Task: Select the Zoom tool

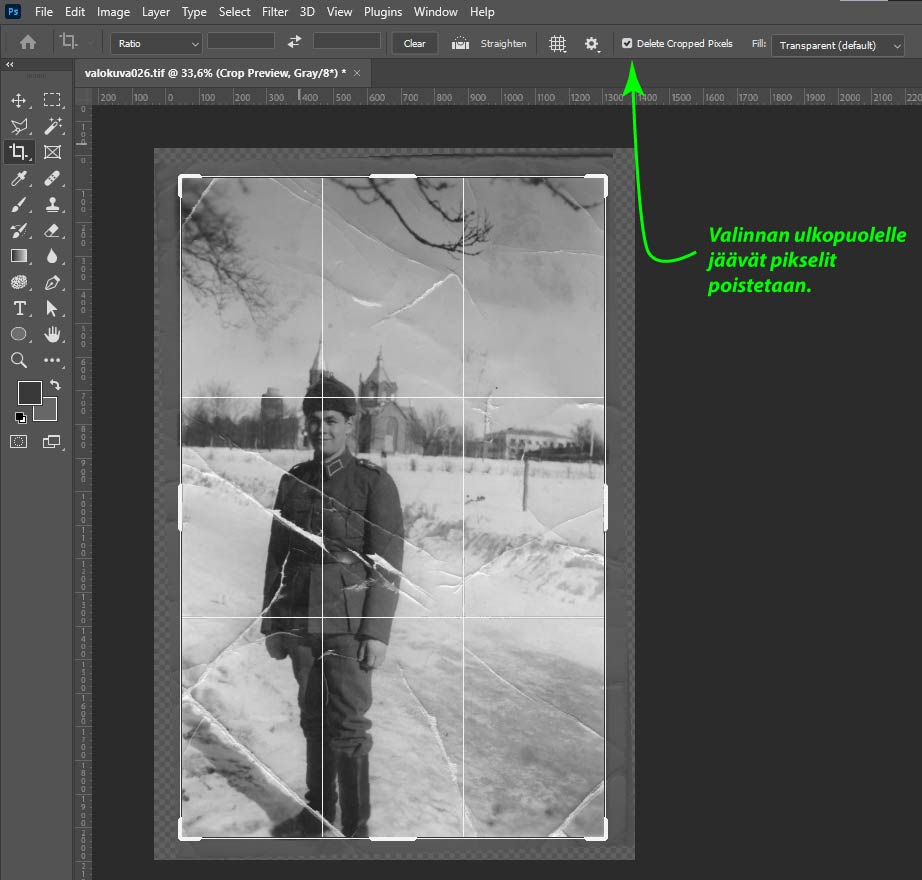Action: [19, 360]
